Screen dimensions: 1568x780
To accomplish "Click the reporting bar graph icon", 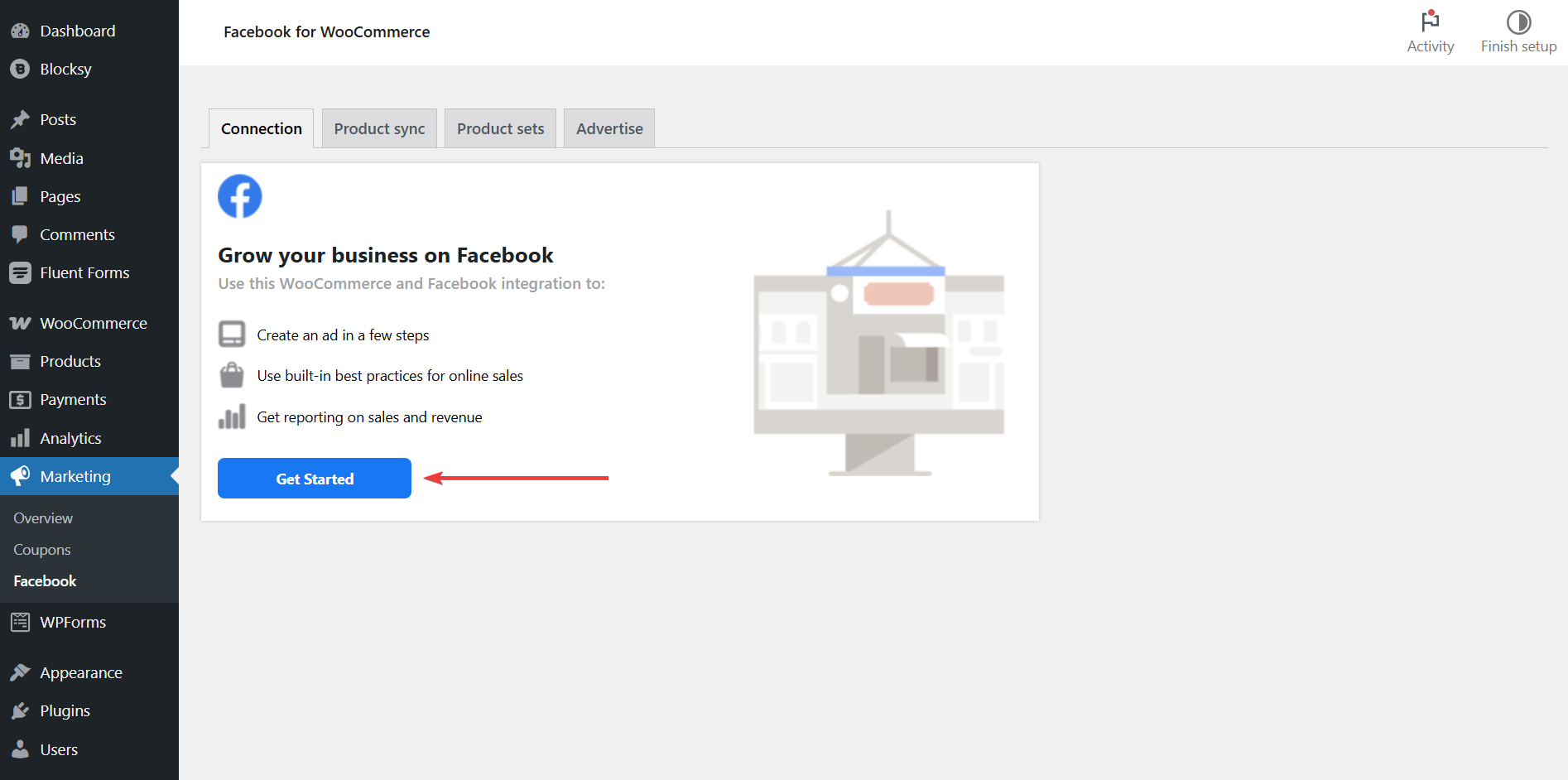I will coord(232,416).
